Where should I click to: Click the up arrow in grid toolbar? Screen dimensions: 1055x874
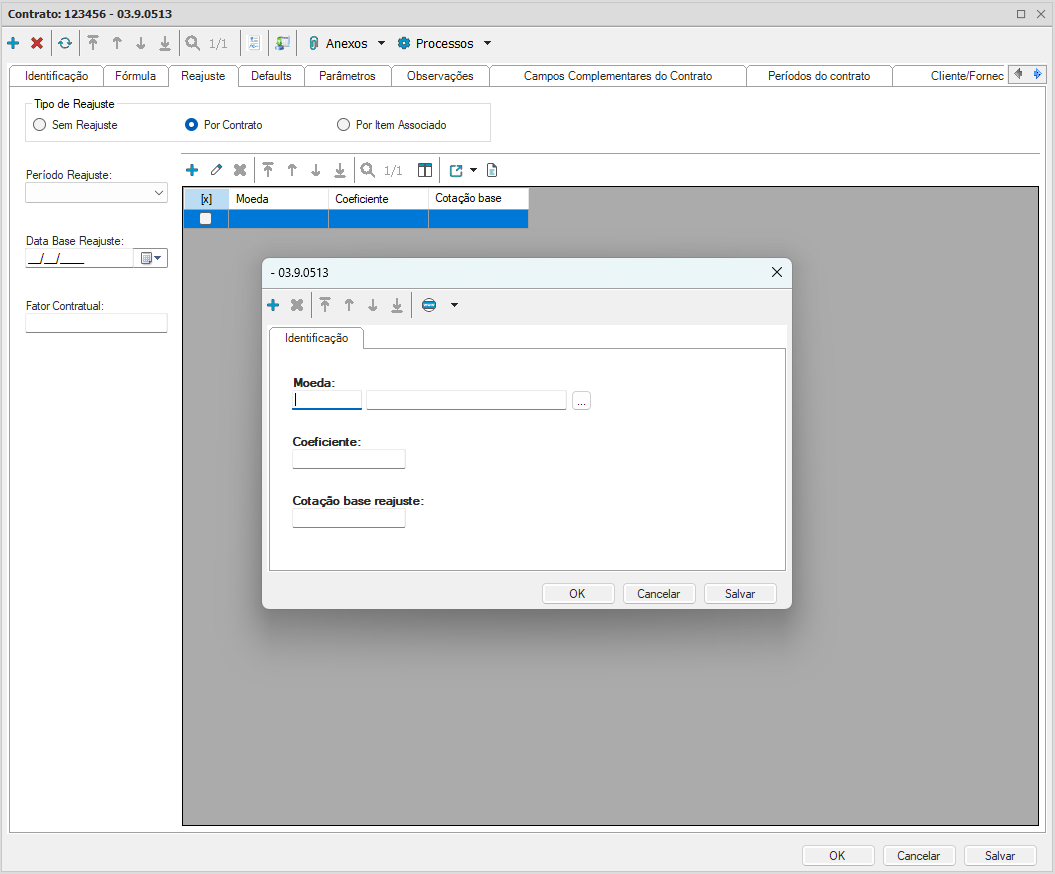[292, 170]
